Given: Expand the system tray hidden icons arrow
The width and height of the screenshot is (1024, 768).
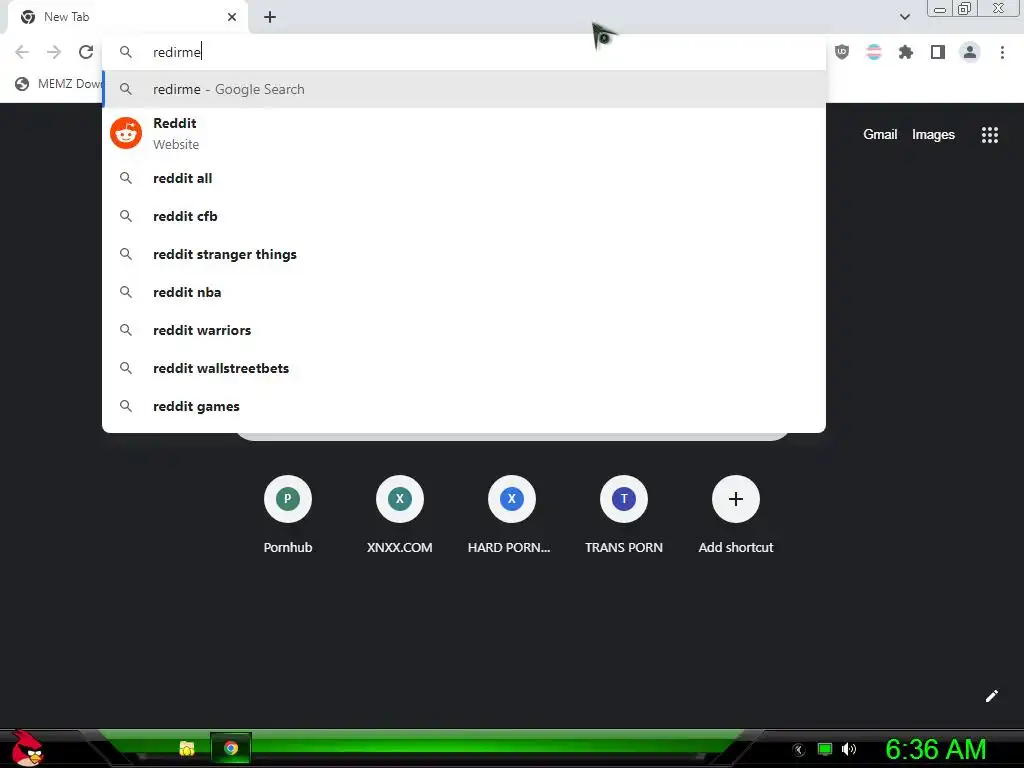Looking at the screenshot, I should [x=799, y=750].
